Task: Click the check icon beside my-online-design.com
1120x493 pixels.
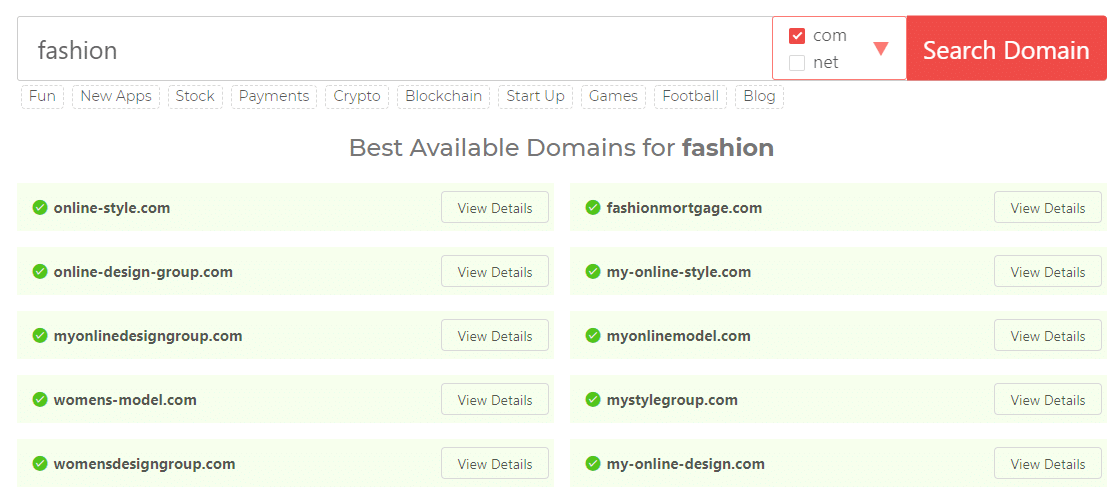Action: [593, 464]
